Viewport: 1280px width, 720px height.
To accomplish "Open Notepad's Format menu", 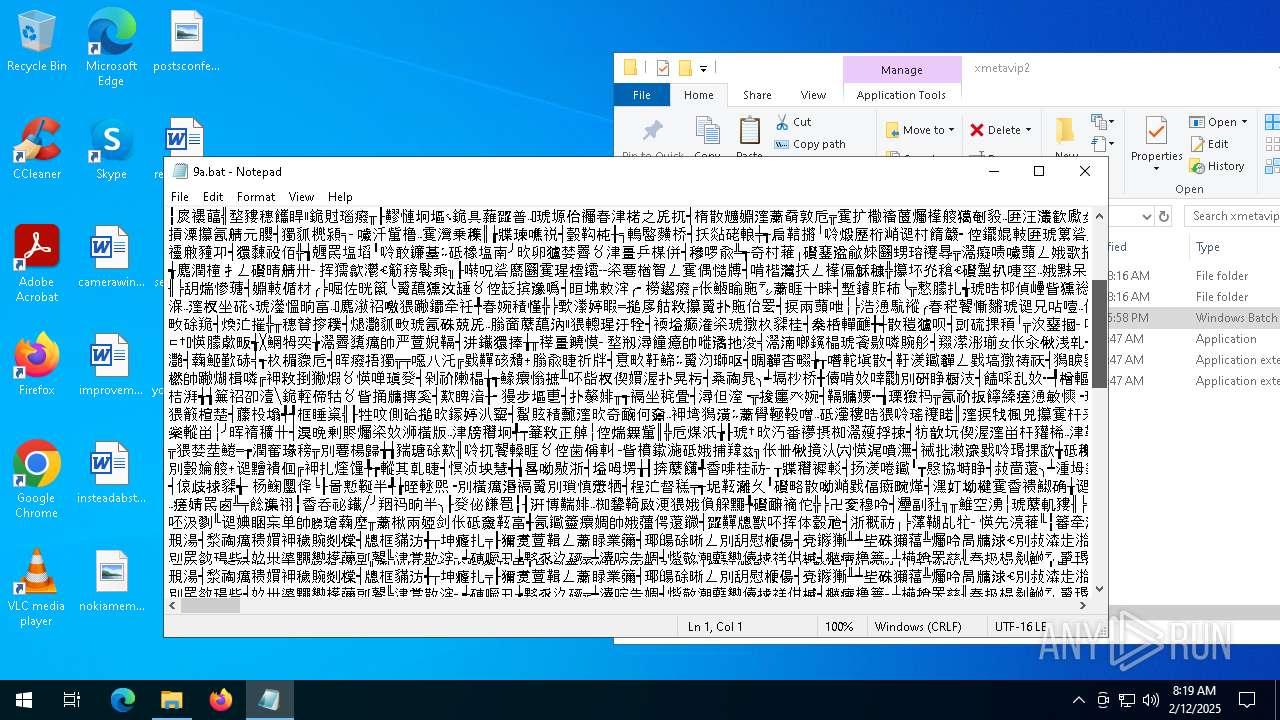I will tap(256, 197).
